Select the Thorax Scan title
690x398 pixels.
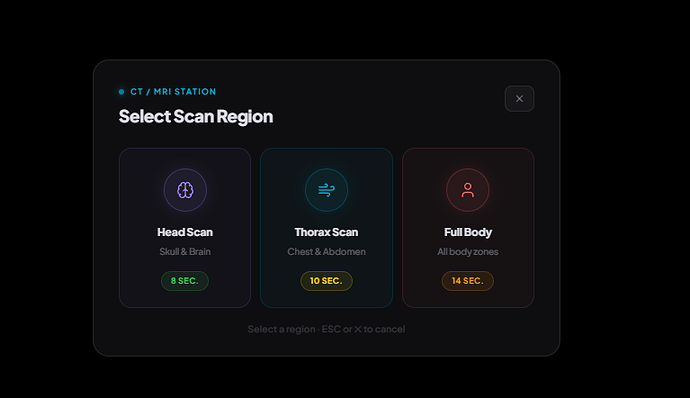pos(327,232)
